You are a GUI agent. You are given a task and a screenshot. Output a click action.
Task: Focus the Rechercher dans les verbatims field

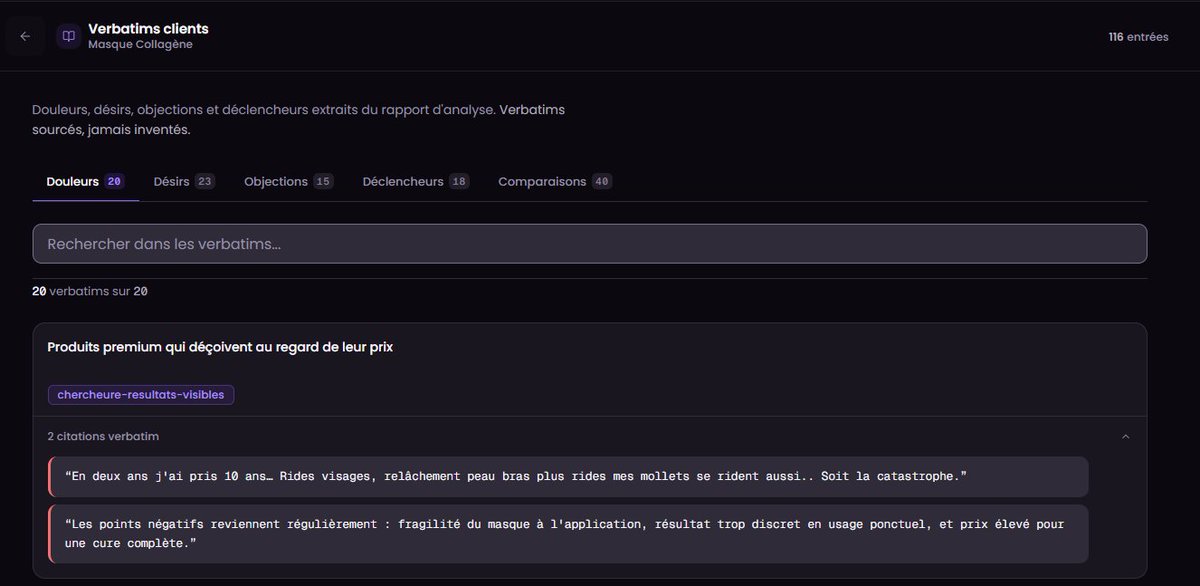tap(590, 244)
